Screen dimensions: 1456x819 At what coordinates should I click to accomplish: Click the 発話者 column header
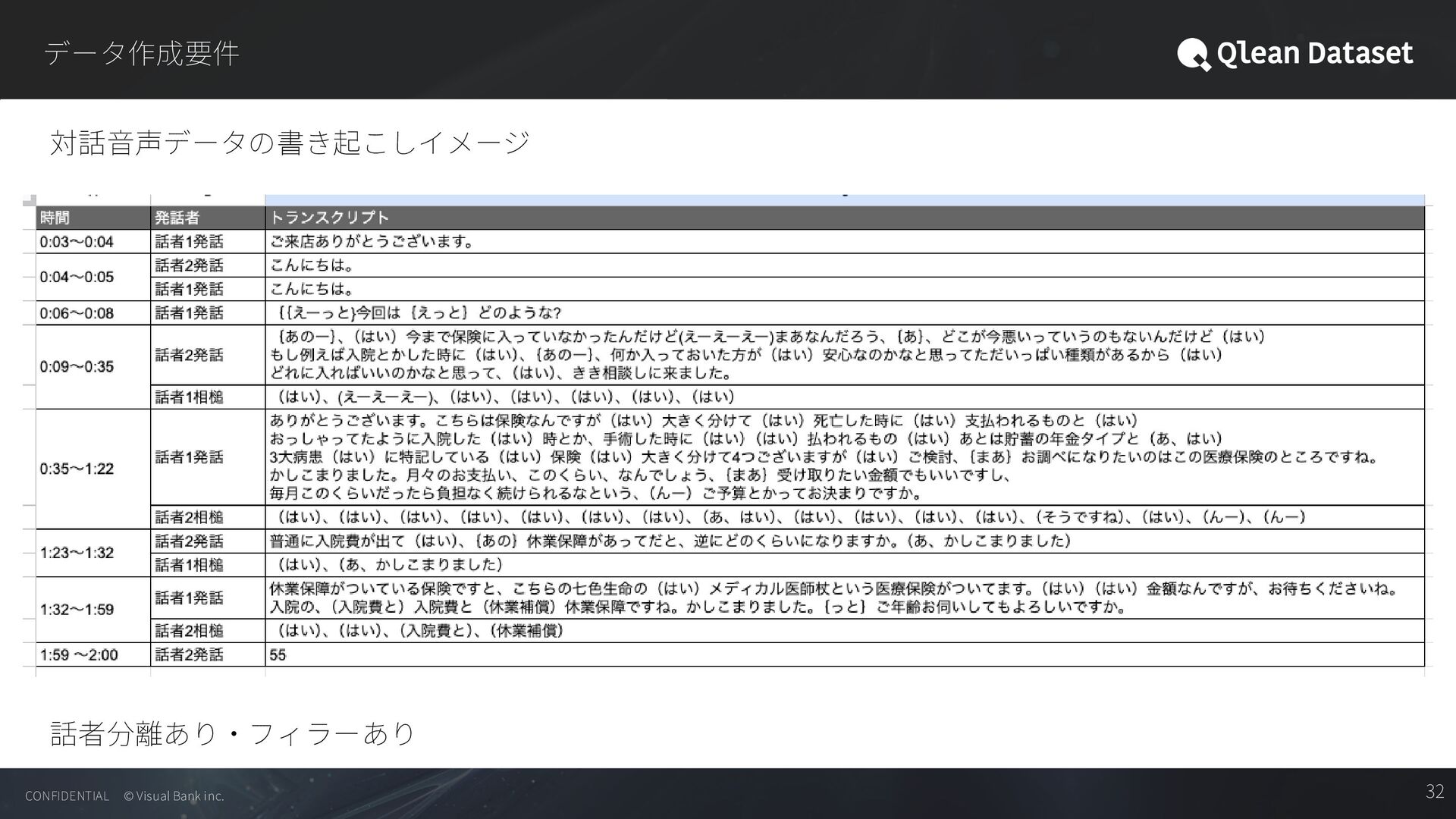tap(208, 218)
